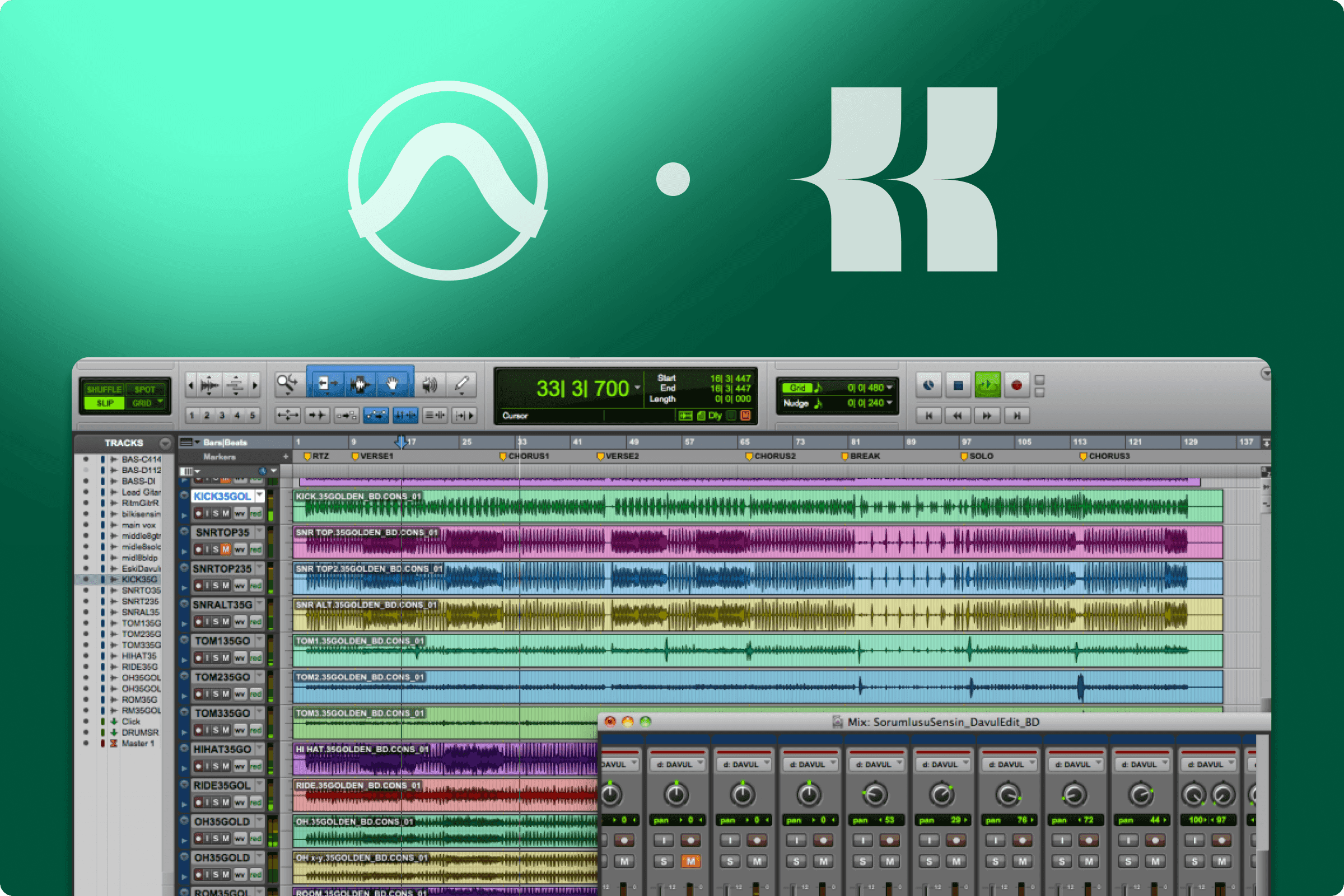Recall zoom preset 1
The width and height of the screenshot is (1344, 896).
tap(192, 416)
